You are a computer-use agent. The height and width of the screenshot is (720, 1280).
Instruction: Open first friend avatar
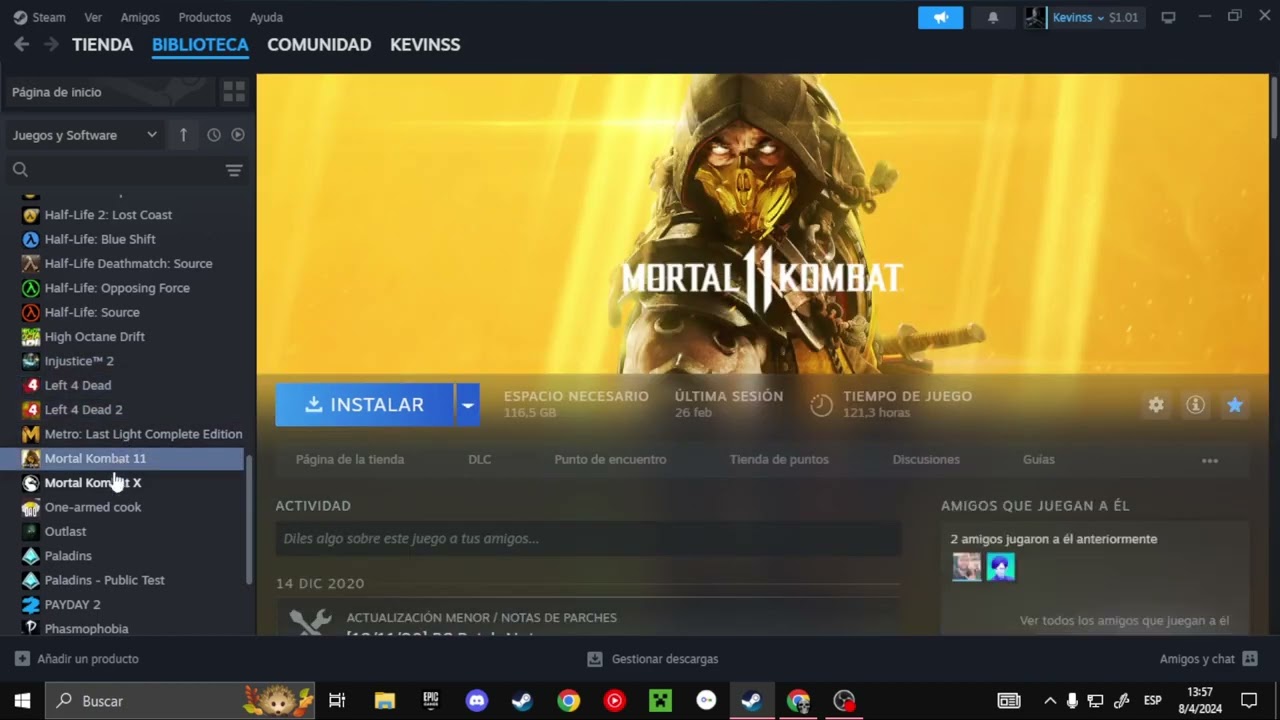coord(966,567)
